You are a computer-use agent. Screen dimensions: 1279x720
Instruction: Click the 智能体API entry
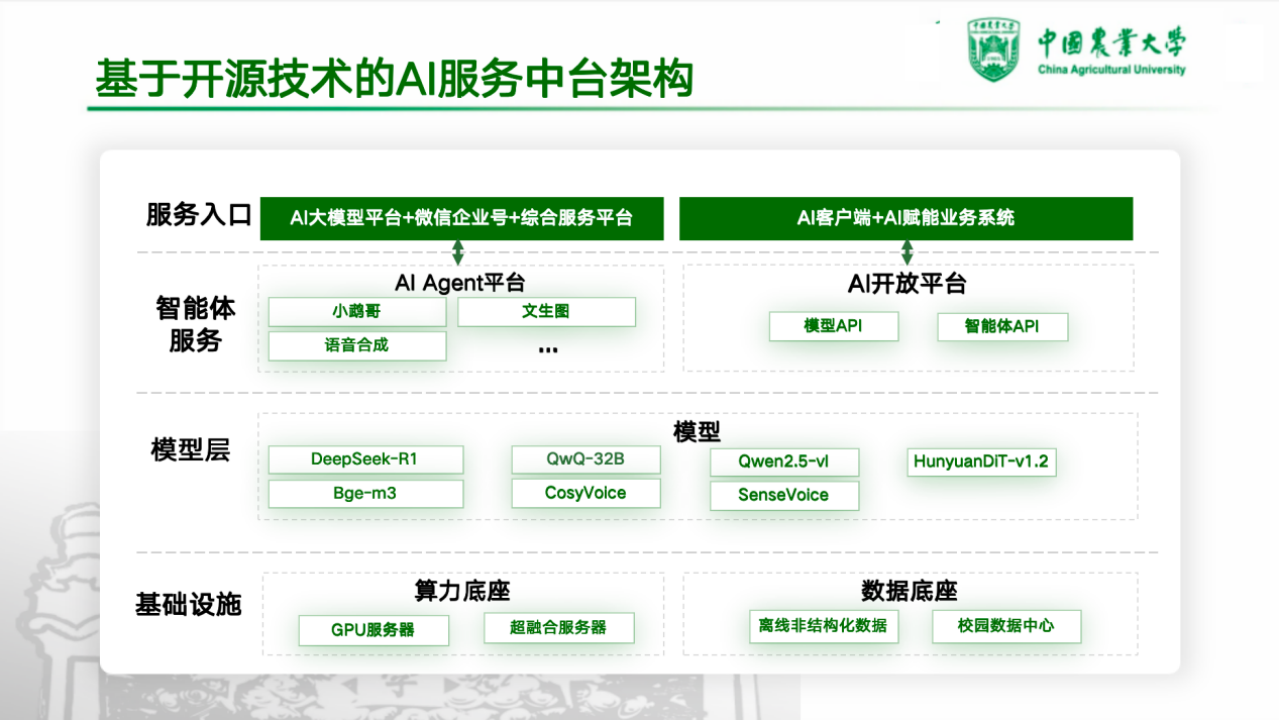[x=1002, y=326]
